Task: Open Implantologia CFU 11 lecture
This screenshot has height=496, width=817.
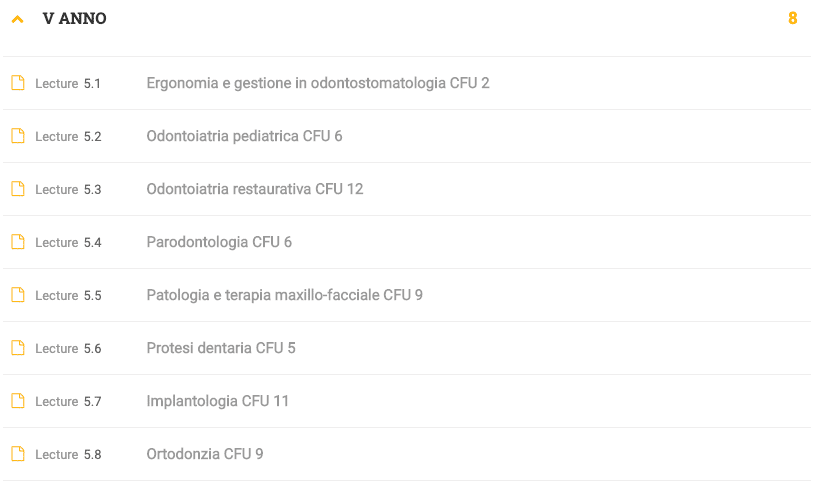Action: point(217,401)
